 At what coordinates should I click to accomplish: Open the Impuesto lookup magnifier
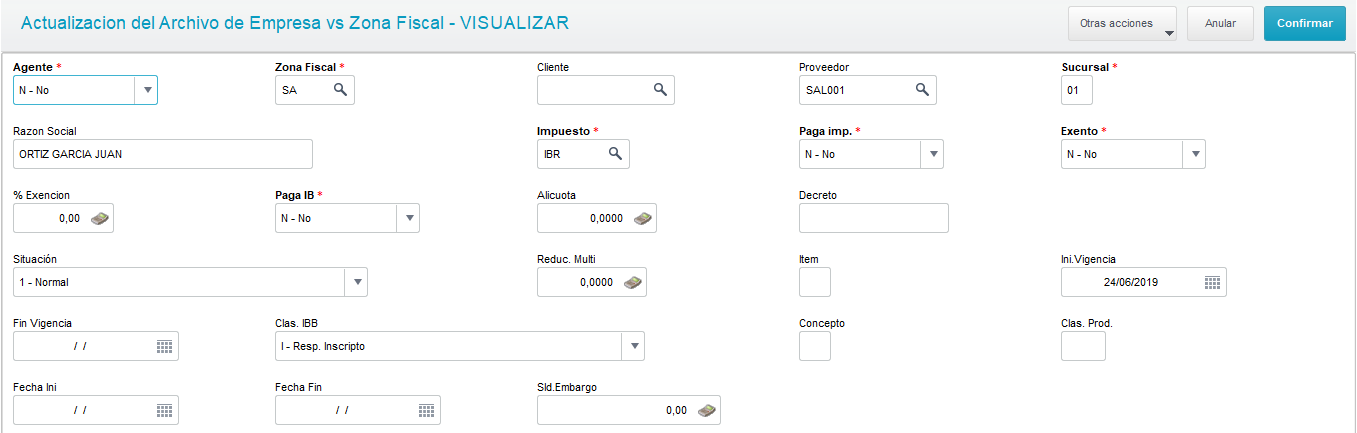click(615, 154)
